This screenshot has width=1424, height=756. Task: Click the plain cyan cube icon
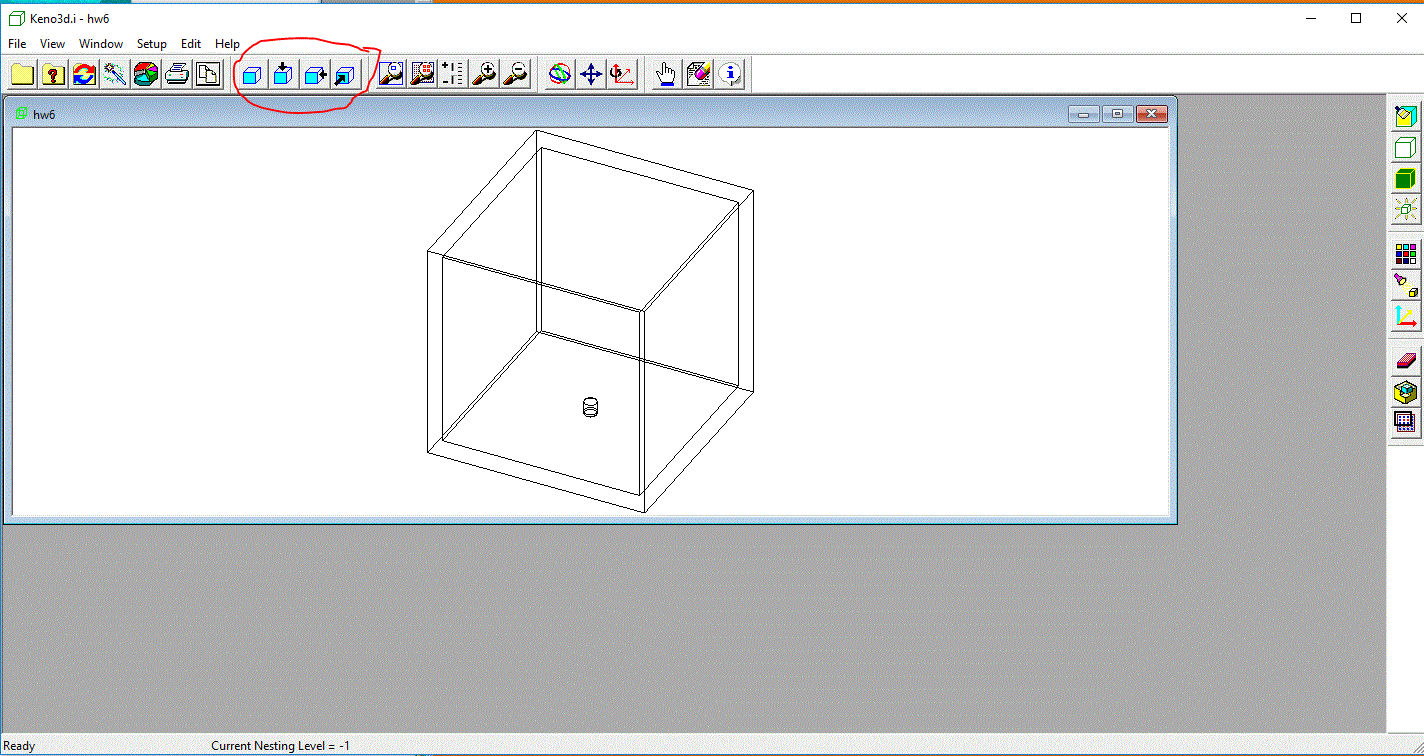tap(252, 74)
